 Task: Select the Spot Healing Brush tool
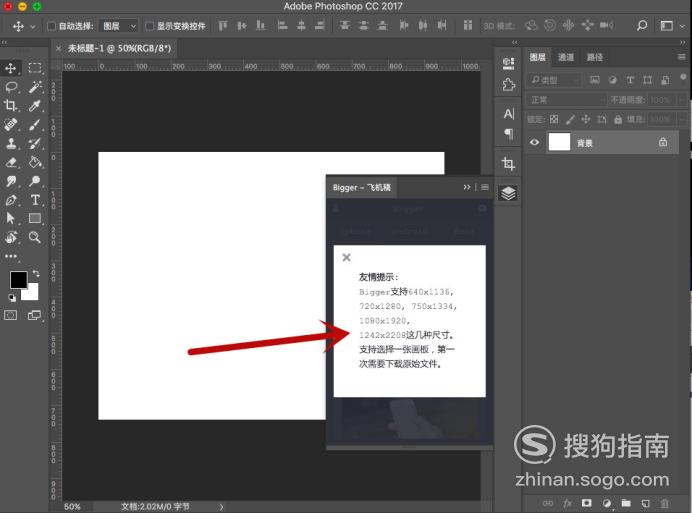[11, 124]
